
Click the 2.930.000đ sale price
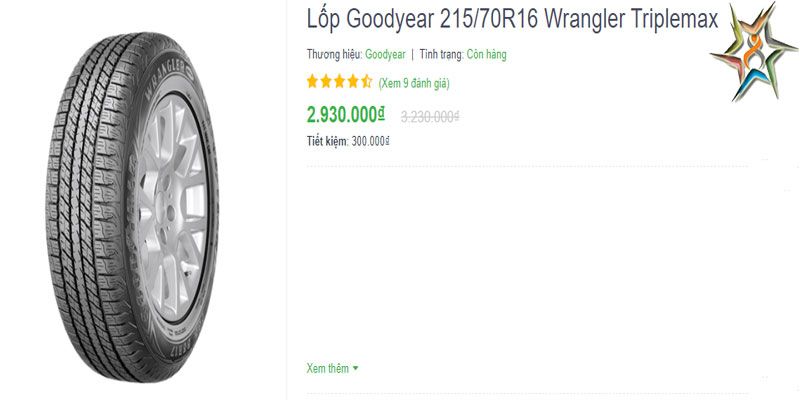[345, 115]
